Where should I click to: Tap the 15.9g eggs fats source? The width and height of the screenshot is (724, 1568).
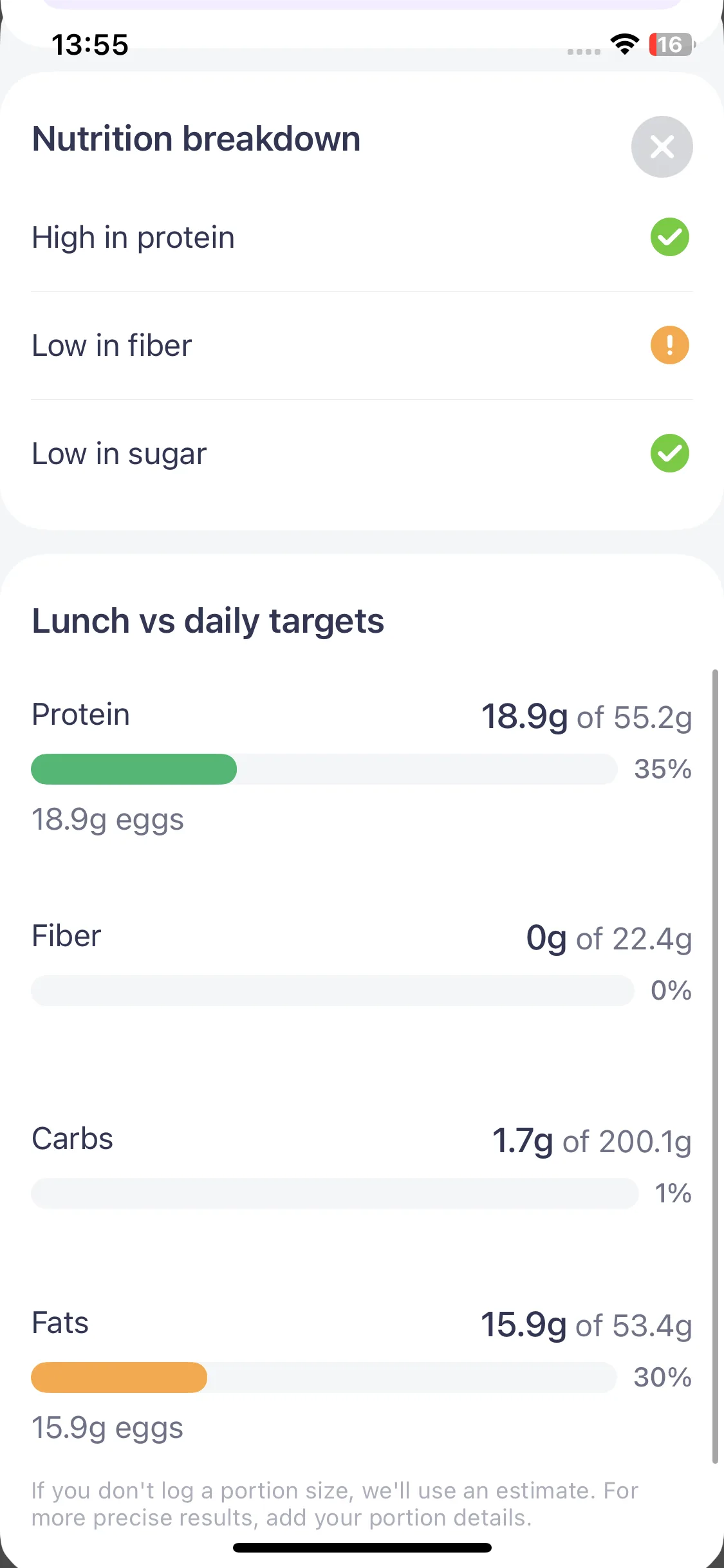107,1428
